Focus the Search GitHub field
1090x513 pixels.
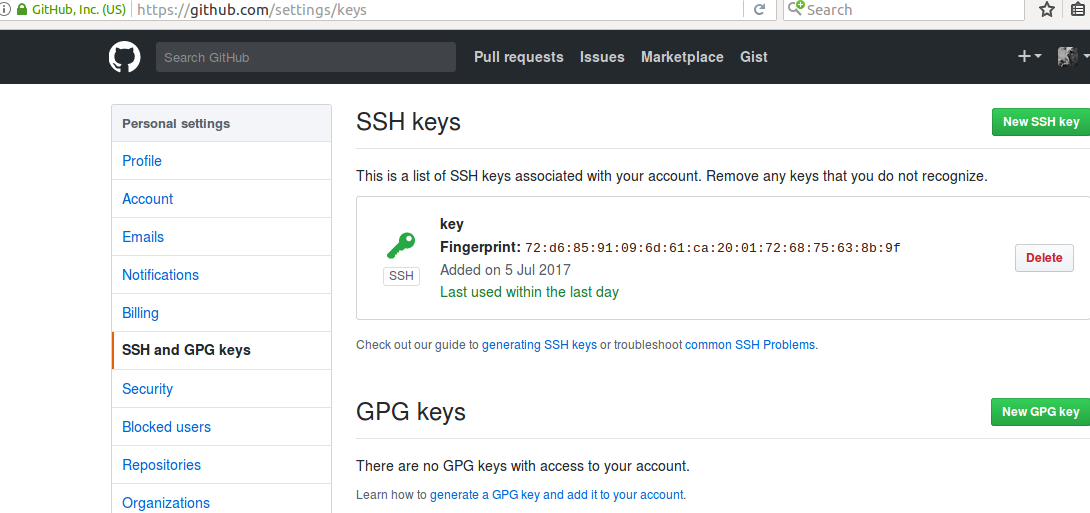click(x=306, y=57)
